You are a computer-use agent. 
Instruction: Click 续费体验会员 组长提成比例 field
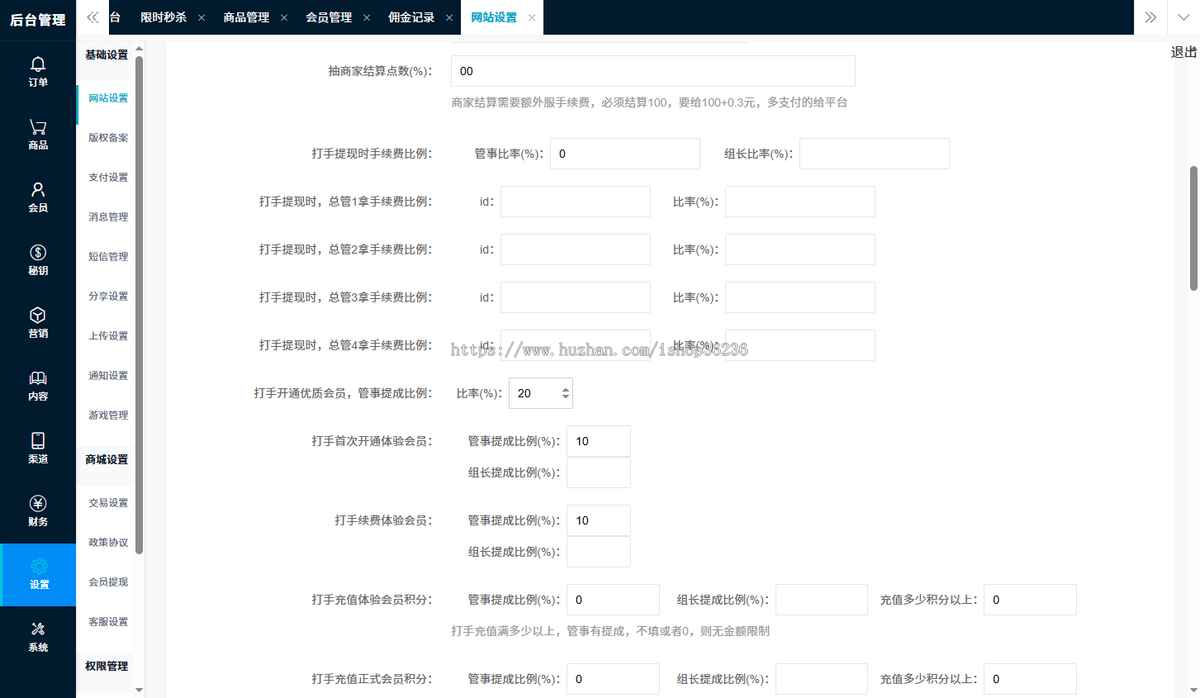[x=598, y=551]
